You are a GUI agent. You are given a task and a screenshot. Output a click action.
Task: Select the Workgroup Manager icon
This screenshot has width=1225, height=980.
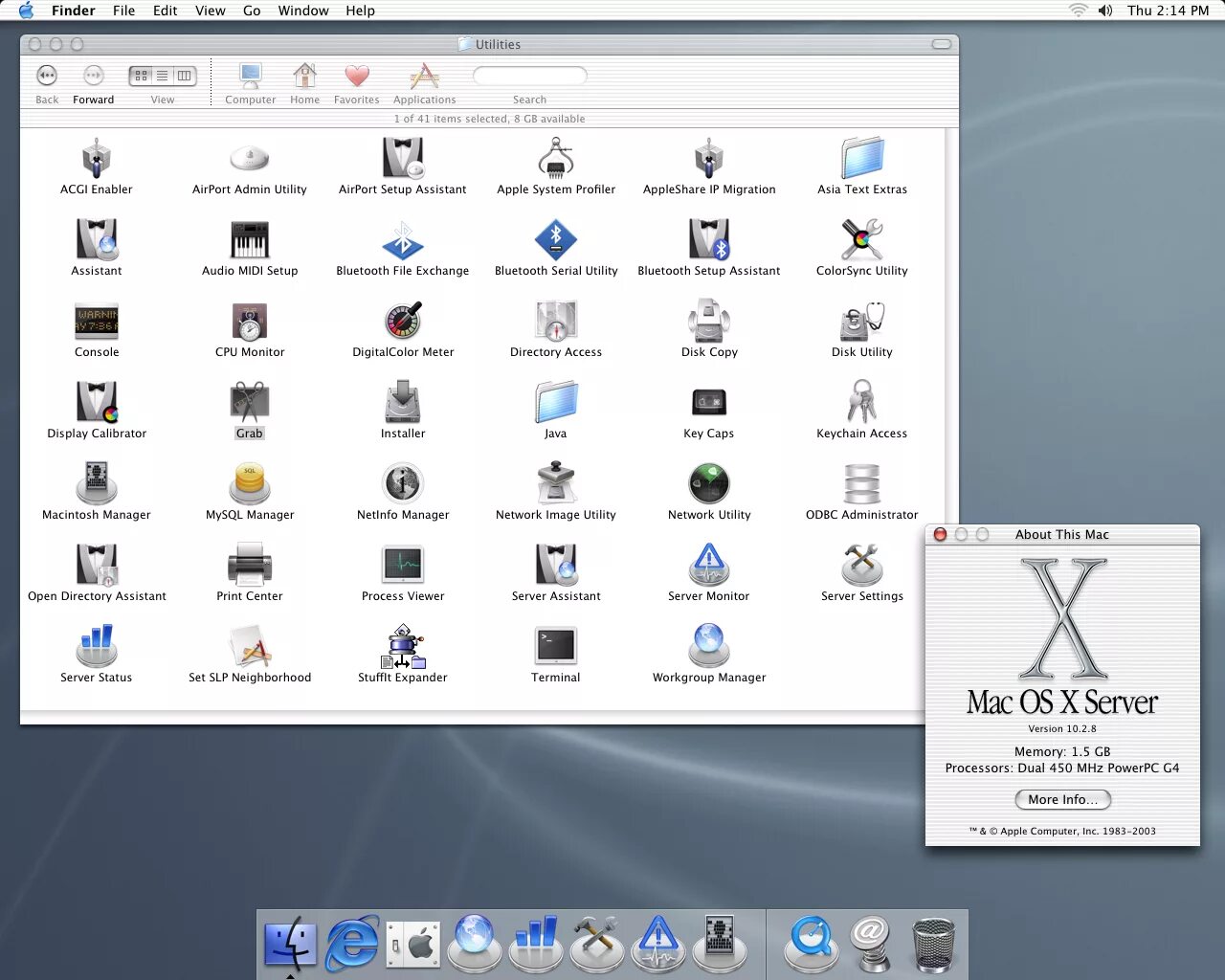pos(708,643)
